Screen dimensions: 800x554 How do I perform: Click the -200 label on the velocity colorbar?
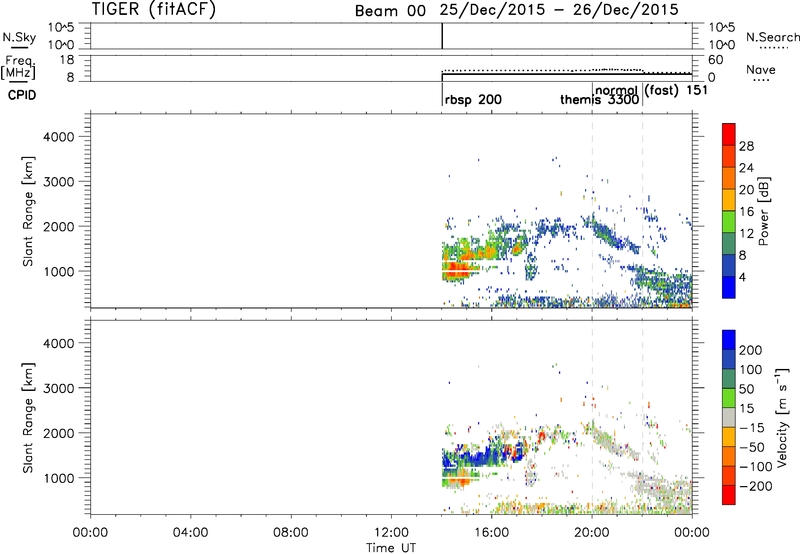755,486
